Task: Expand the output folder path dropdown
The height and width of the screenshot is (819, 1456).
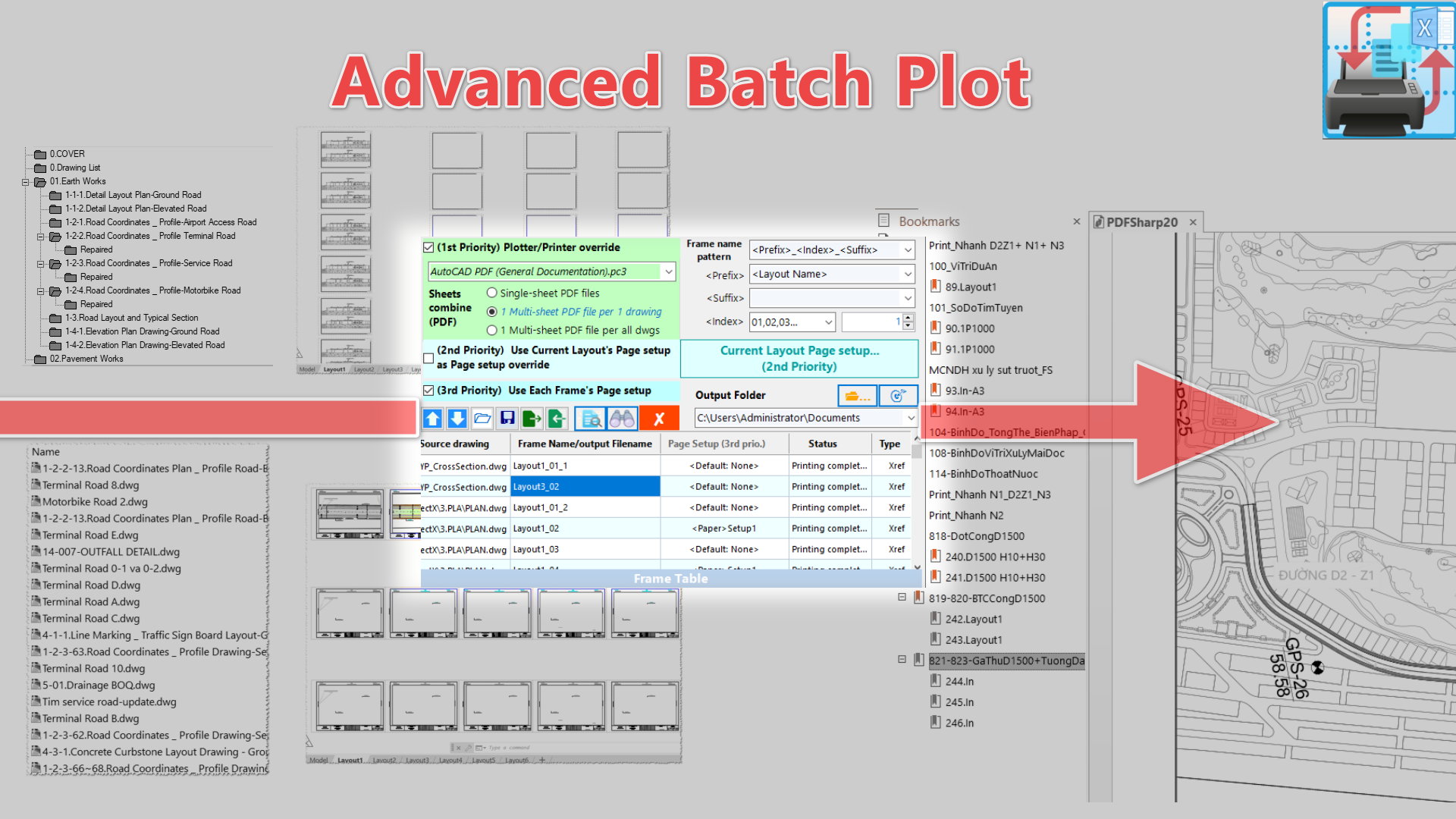Action: 910,418
